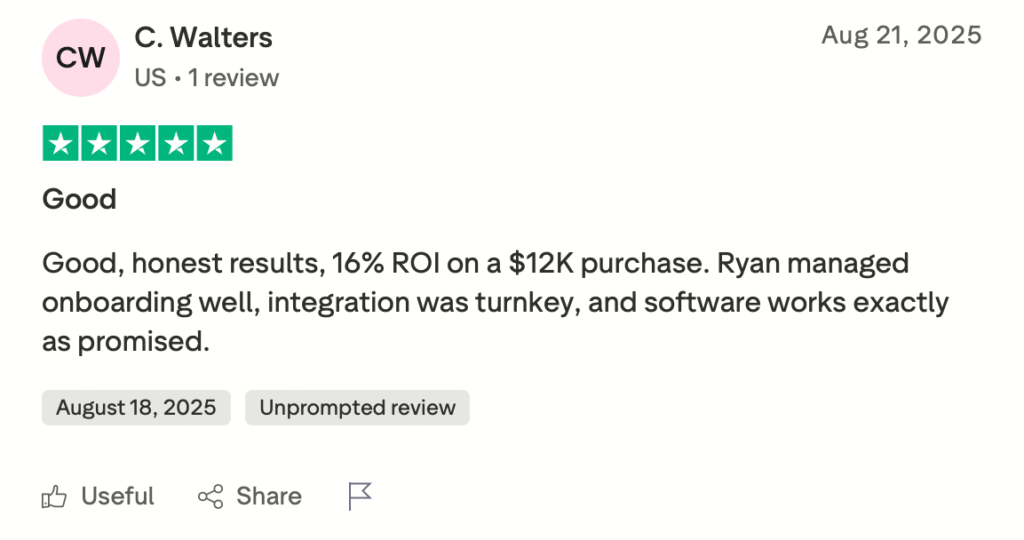
Task: Open the review titled "Good"
Action: point(79,199)
